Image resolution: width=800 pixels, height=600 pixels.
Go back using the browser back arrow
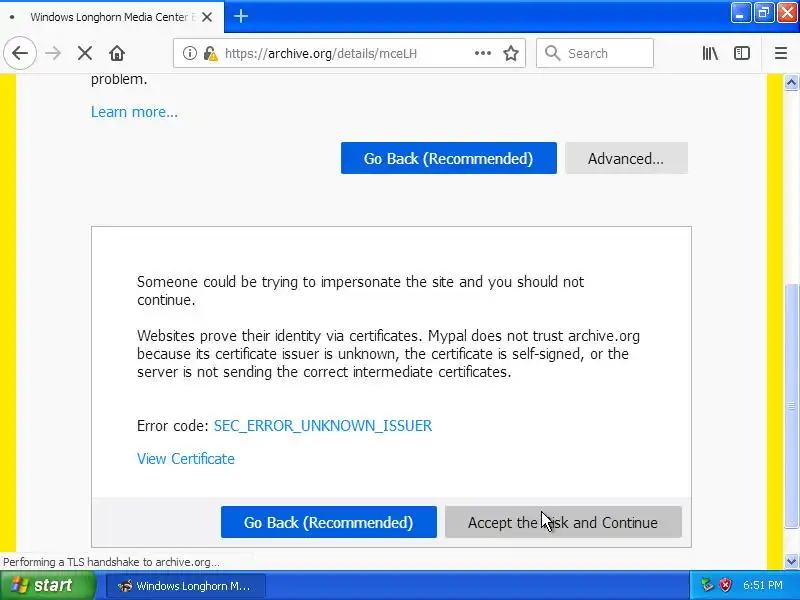coord(20,53)
